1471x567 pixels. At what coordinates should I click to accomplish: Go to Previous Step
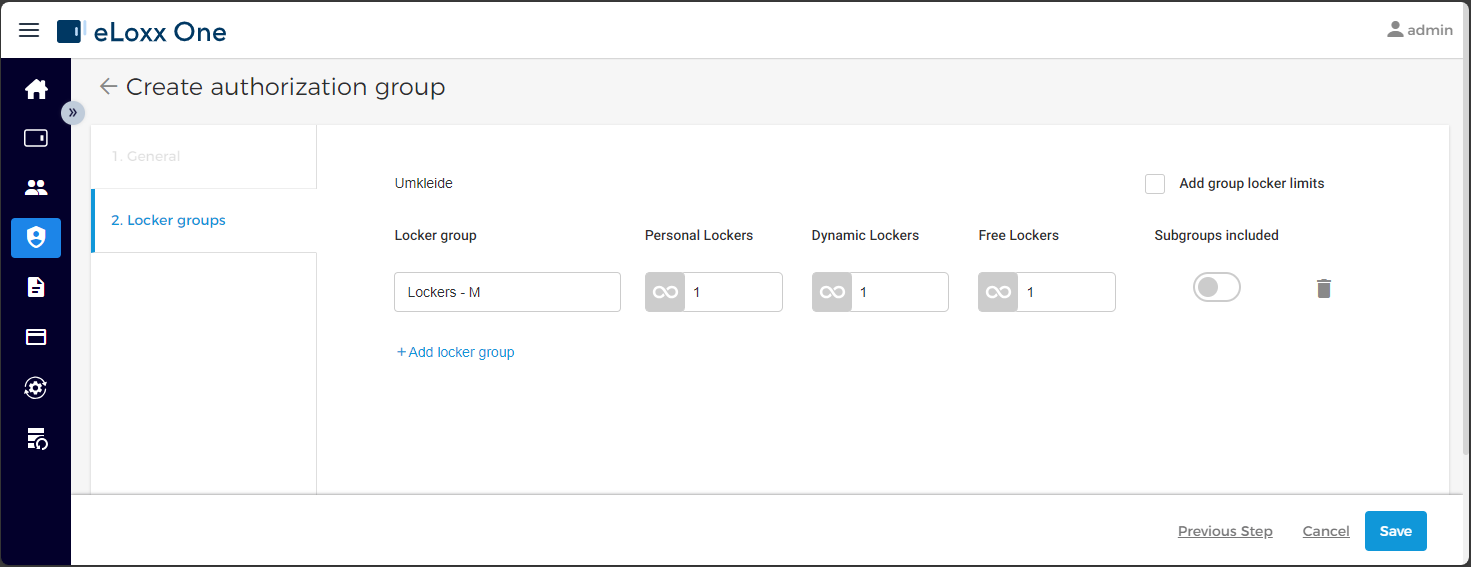[x=1225, y=531]
